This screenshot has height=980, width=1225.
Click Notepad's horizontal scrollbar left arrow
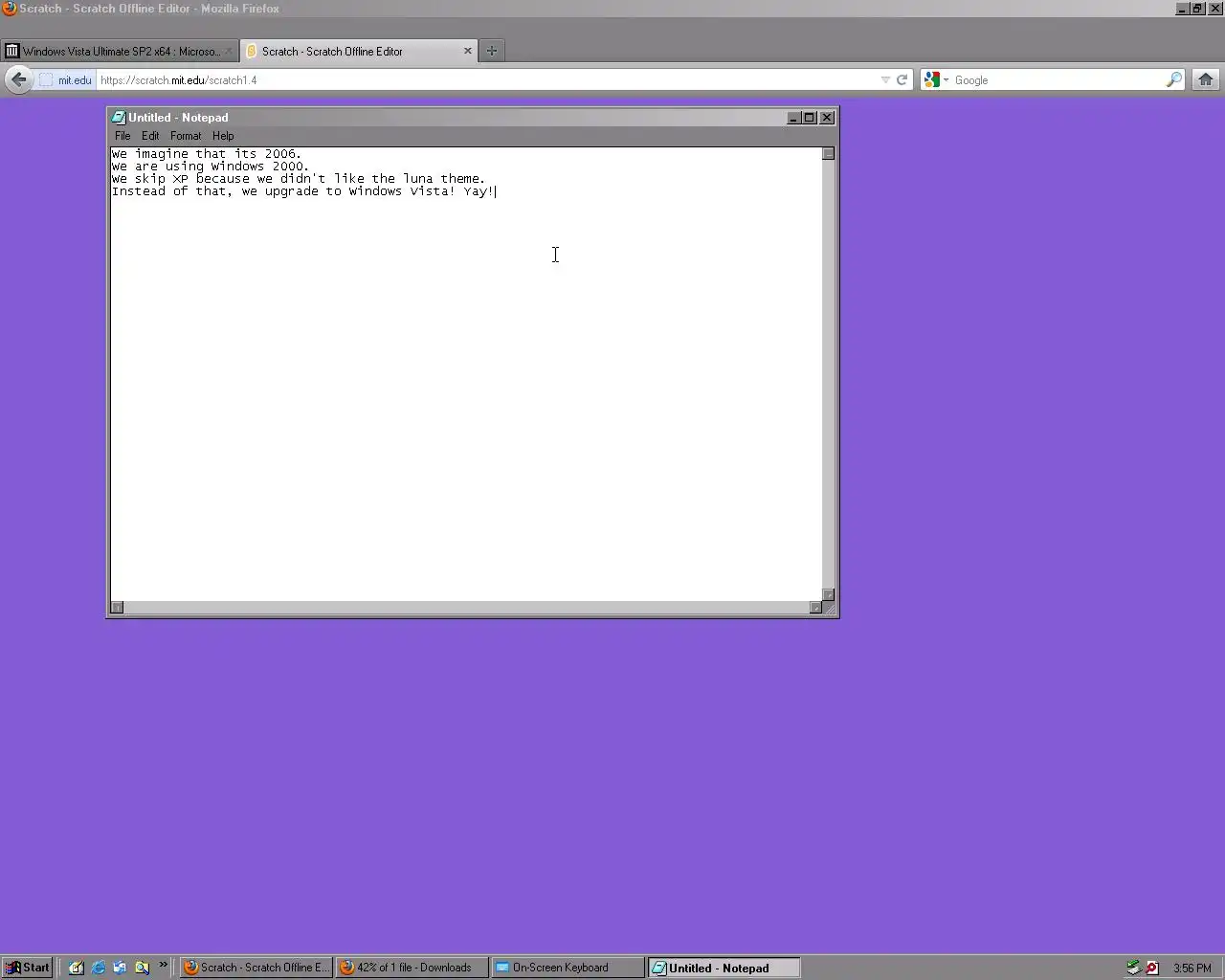(x=117, y=608)
